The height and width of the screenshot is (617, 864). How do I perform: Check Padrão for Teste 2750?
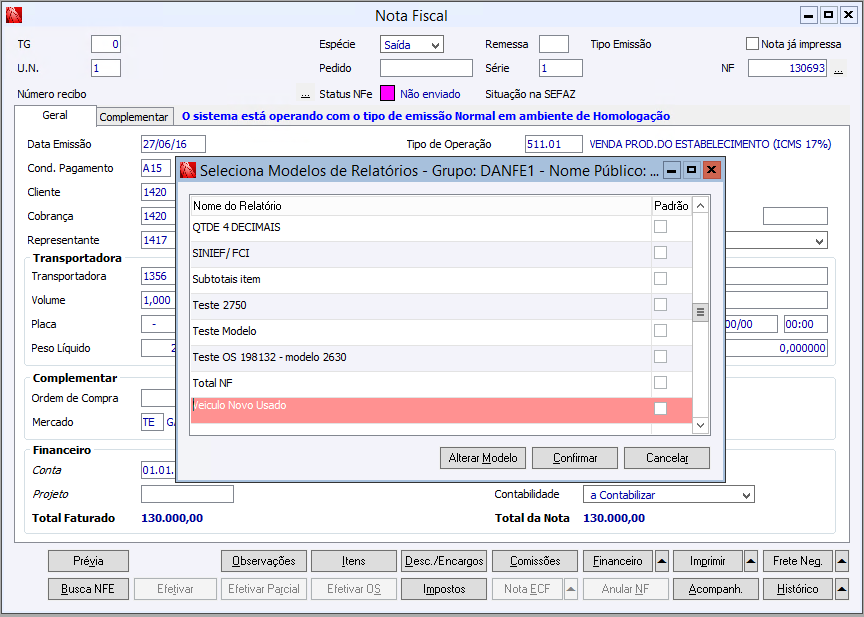tap(660, 304)
